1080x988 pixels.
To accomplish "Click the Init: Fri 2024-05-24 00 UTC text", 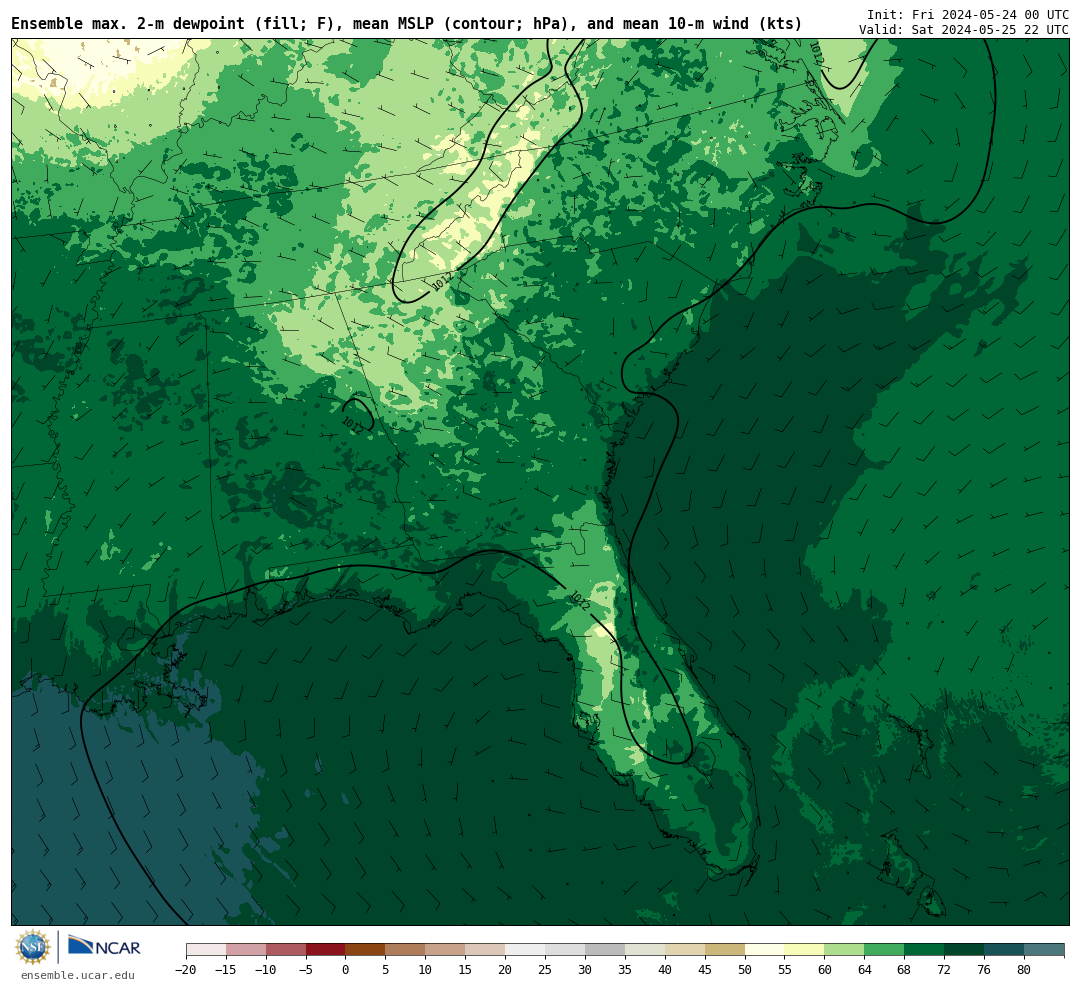I will [x=968, y=14].
